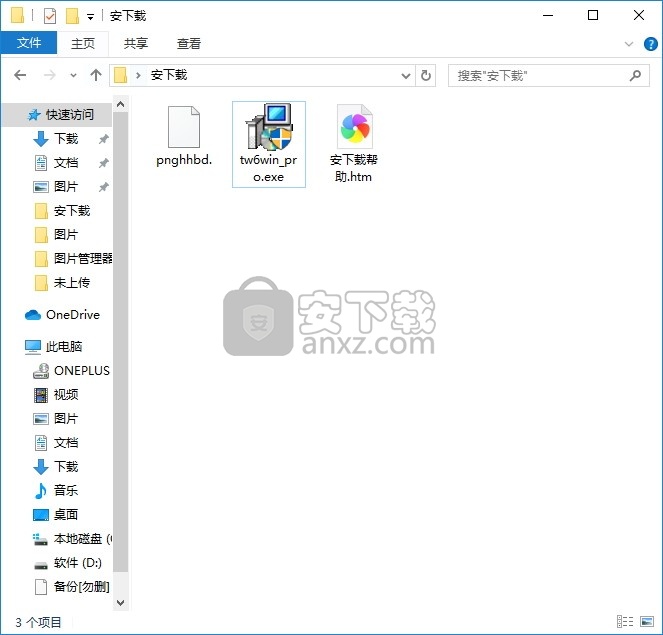The image size is (663, 635).
Task: Switch to large icons view in the status bar
Action: 647,621
